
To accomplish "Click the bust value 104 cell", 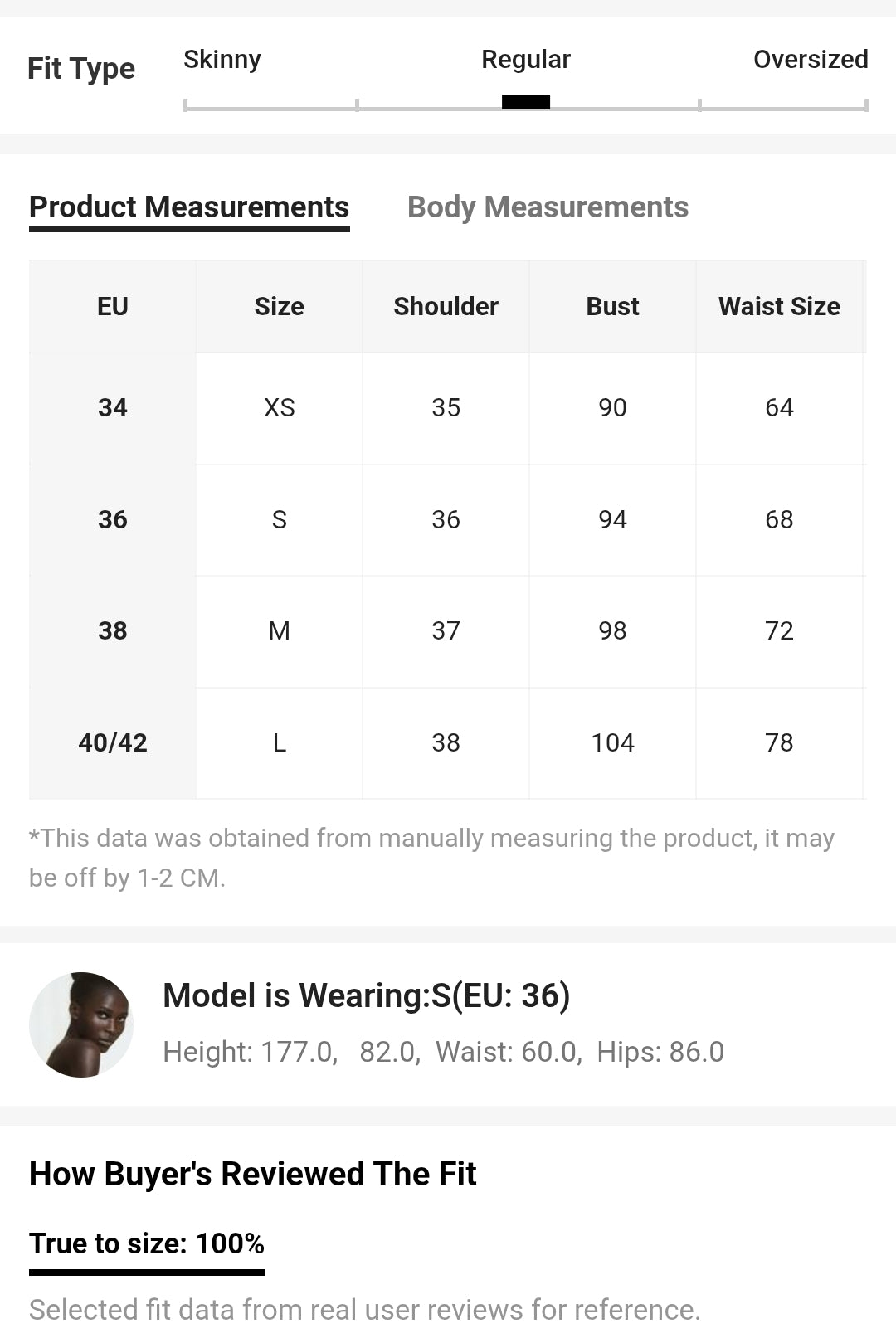I will pos(613,743).
